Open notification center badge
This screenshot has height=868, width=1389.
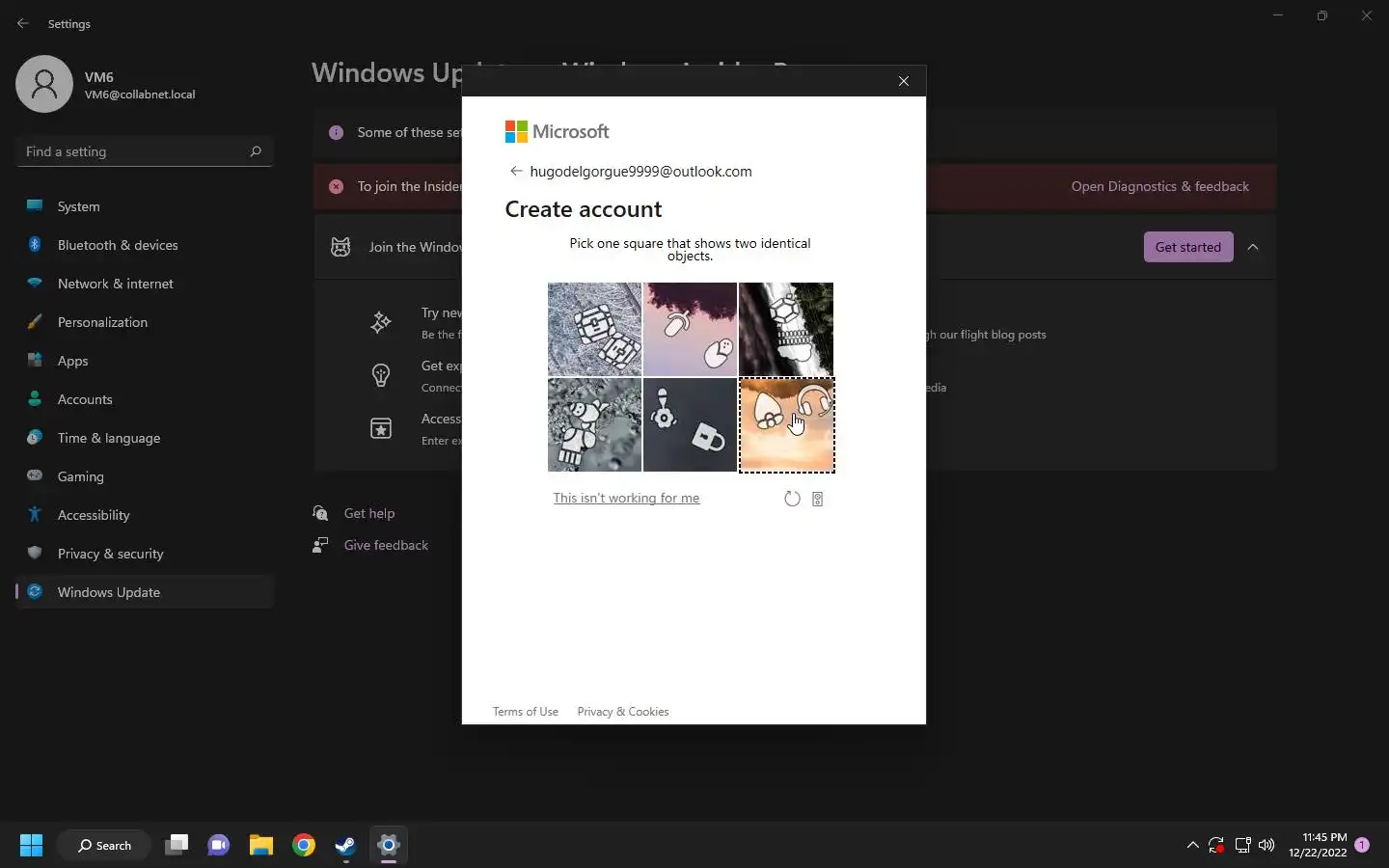1362,845
